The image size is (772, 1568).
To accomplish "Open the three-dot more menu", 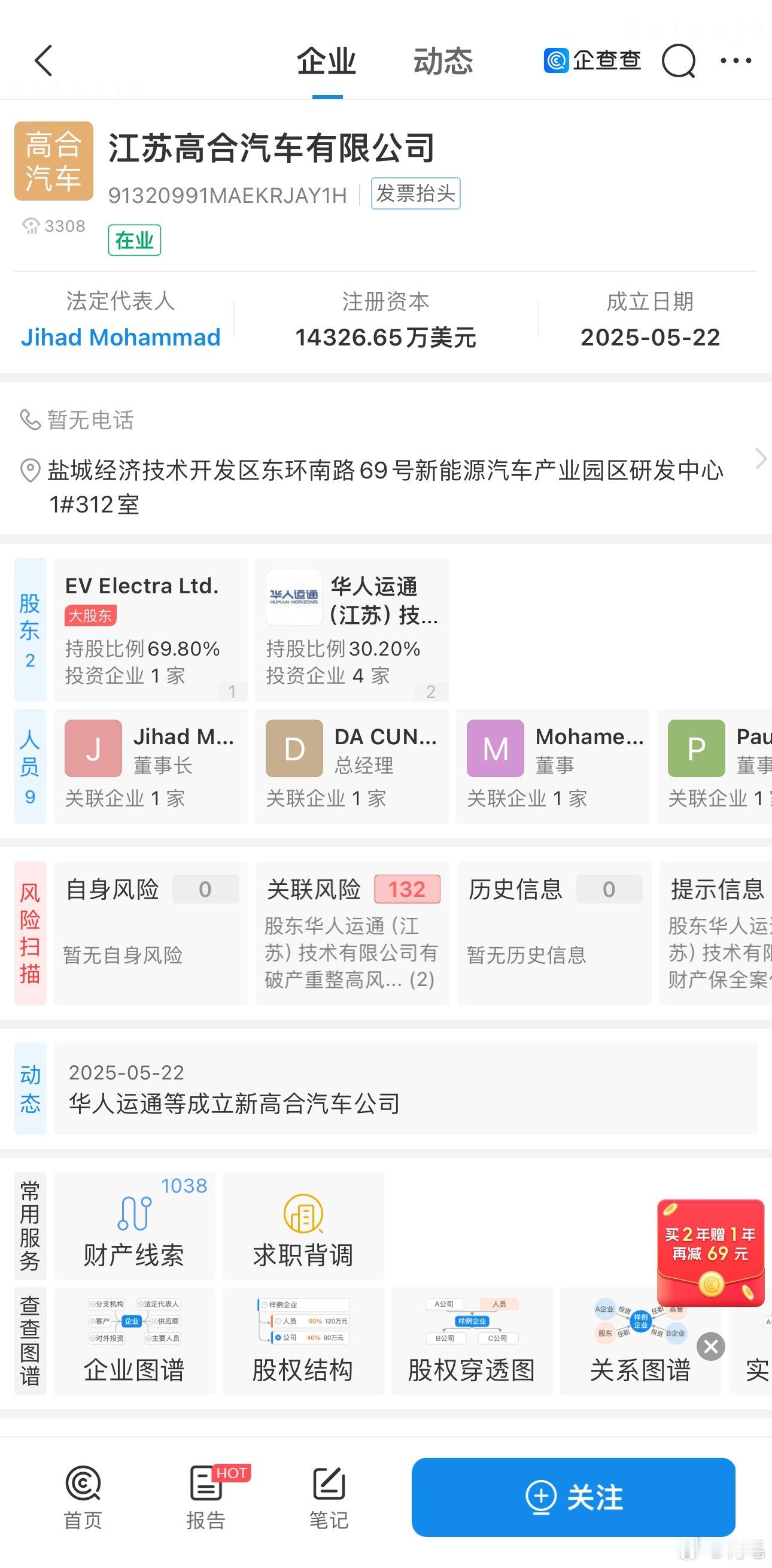I will [735, 60].
